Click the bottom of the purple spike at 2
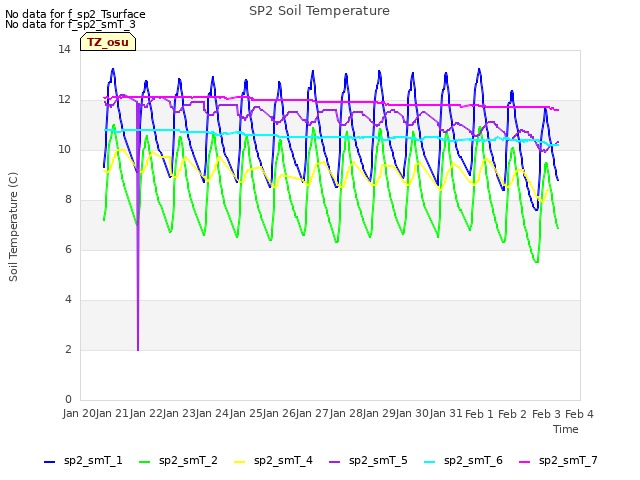The height and width of the screenshot is (480, 640). 138,349
